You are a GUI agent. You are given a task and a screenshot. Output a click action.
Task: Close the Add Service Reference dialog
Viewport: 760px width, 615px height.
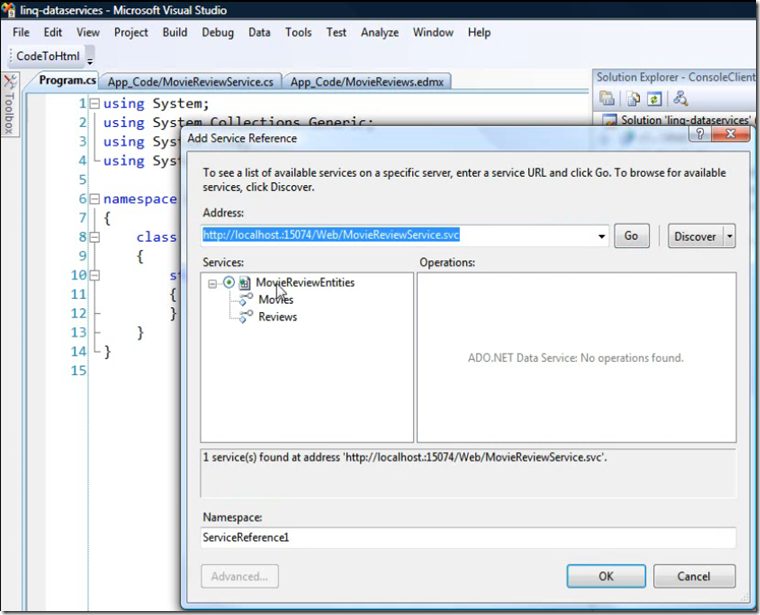pyautogui.click(x=731, y=134)
